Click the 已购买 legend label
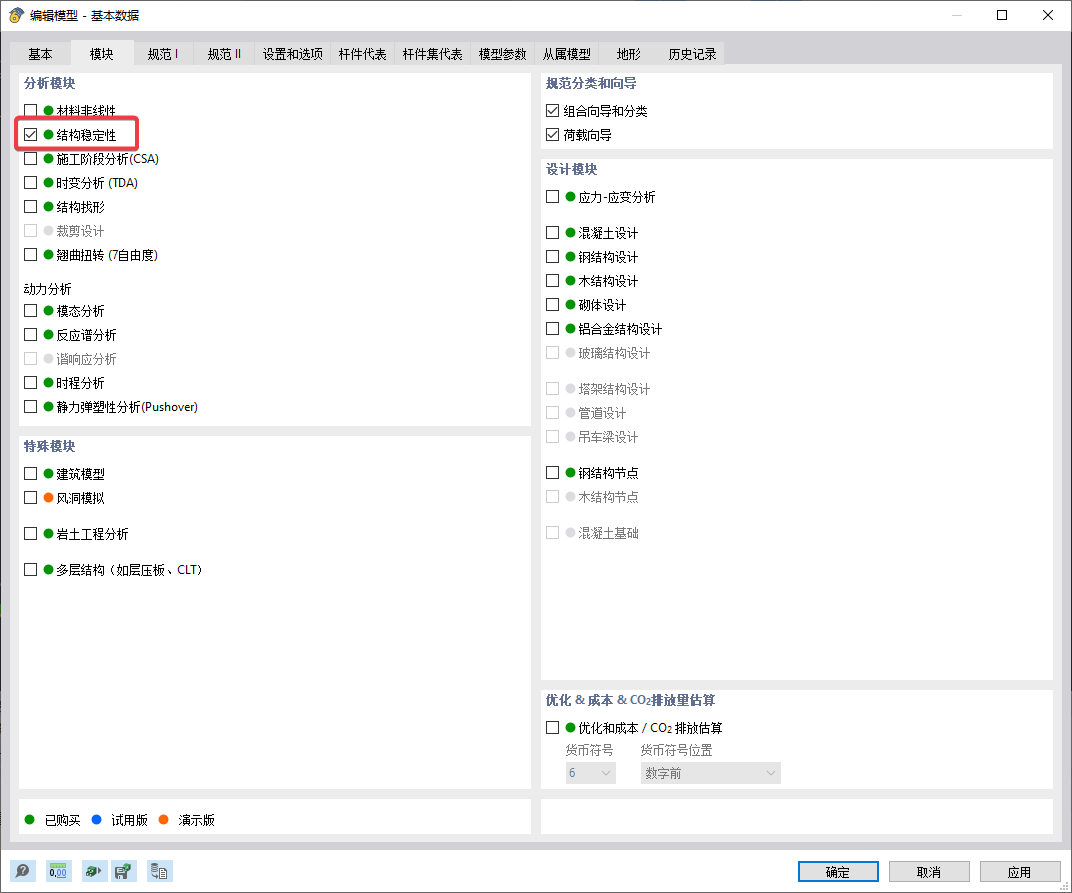The image size is (1072, 893). click(62, 820)
